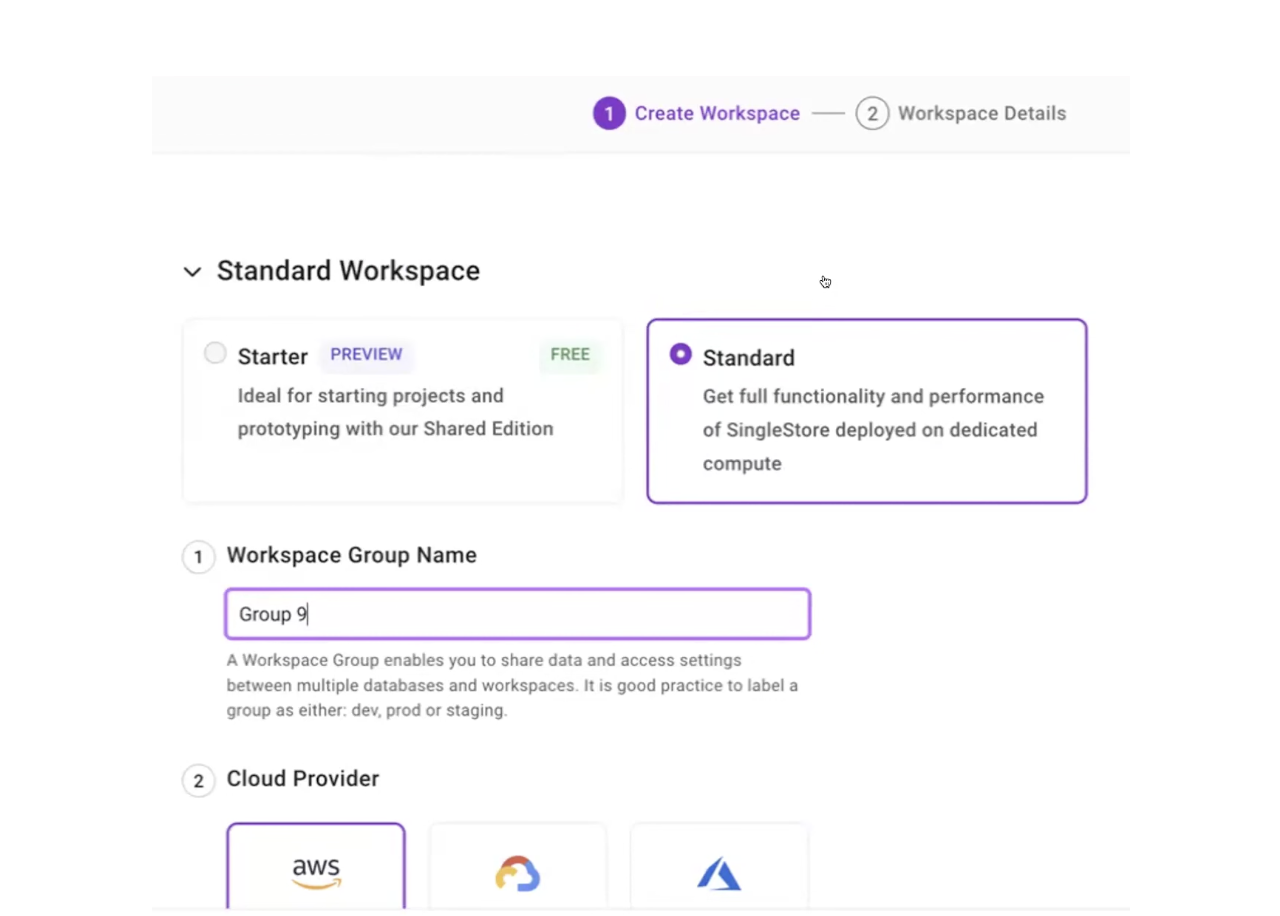1280x916 pixels.
Task: Select the AWS cloud provider logo
Action: tap(316, 872)
